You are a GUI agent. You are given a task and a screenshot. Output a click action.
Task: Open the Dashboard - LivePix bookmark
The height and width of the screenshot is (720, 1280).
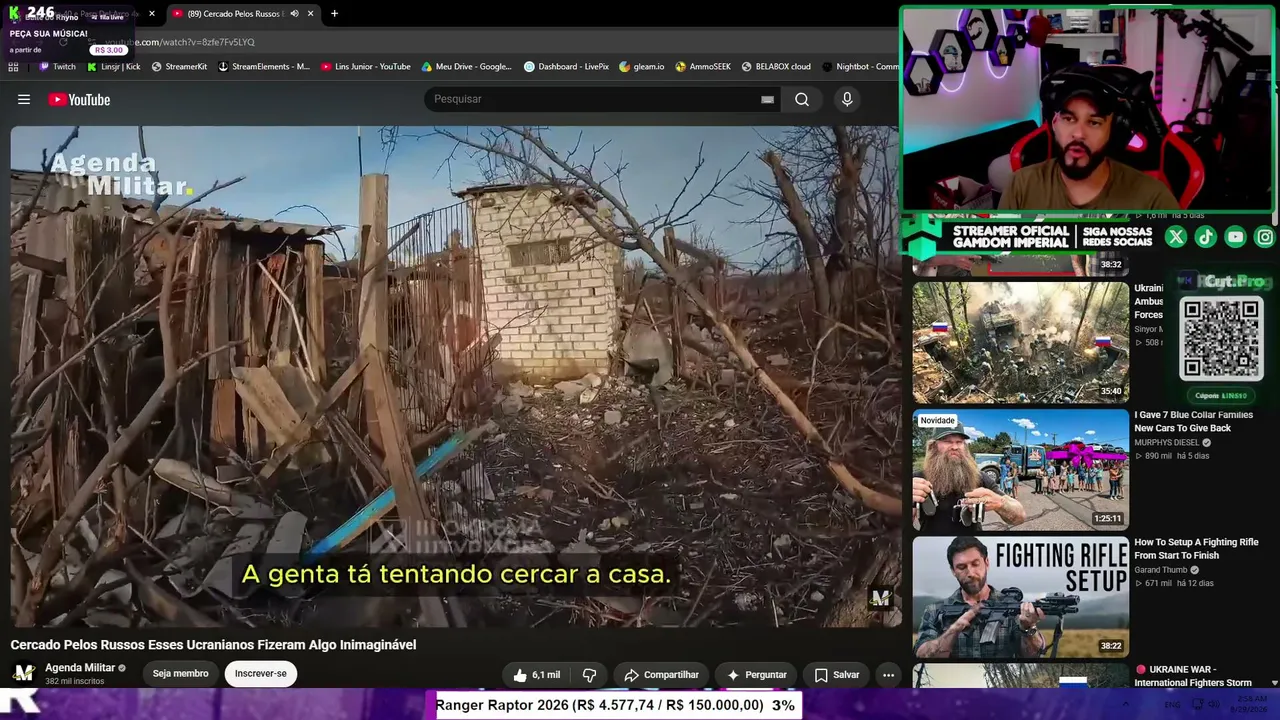tap(566, 67)
